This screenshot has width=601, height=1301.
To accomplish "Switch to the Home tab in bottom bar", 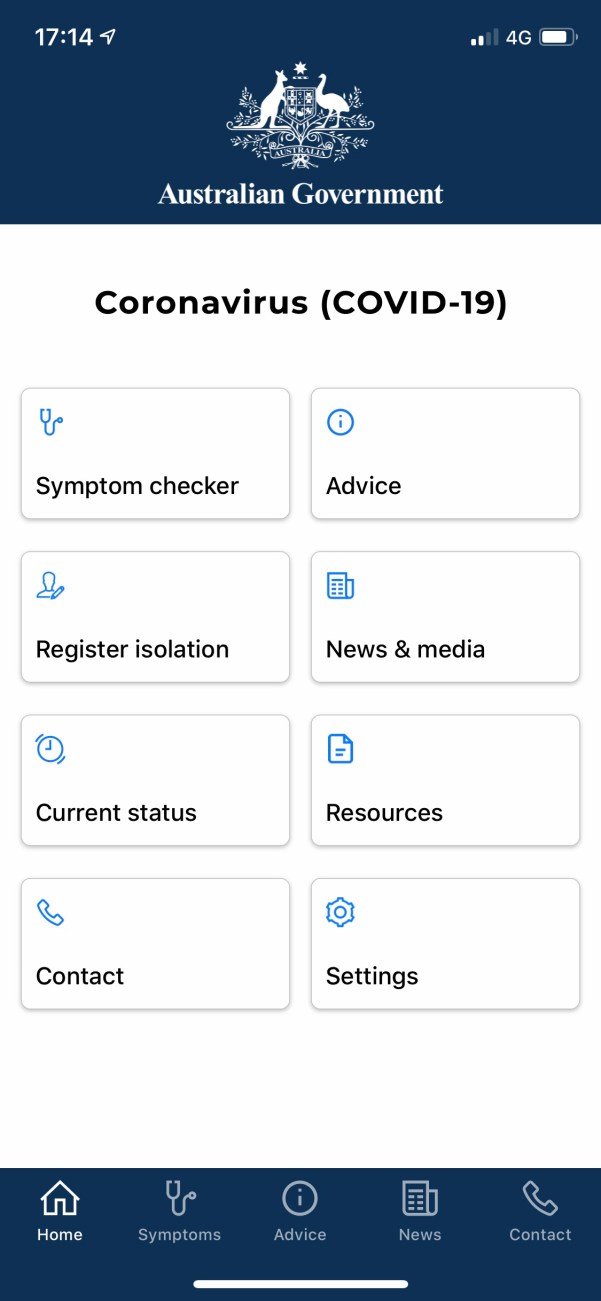I will pos(60,1211).
